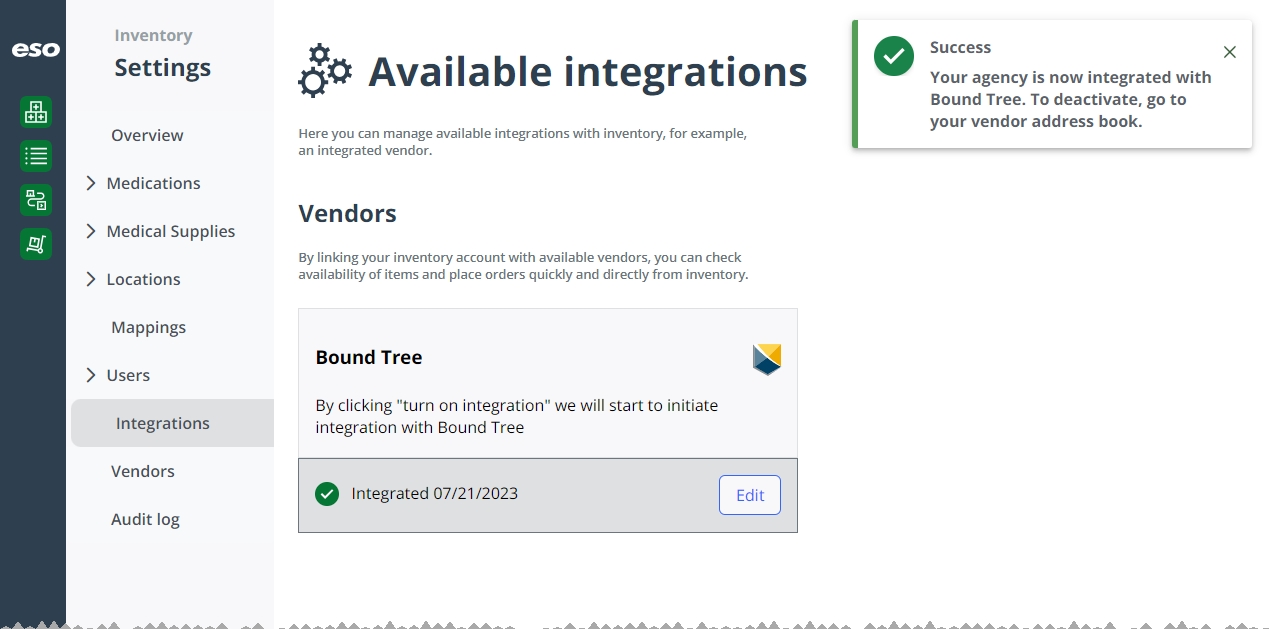Click the 'turn on integration' description text

[517, 416]
